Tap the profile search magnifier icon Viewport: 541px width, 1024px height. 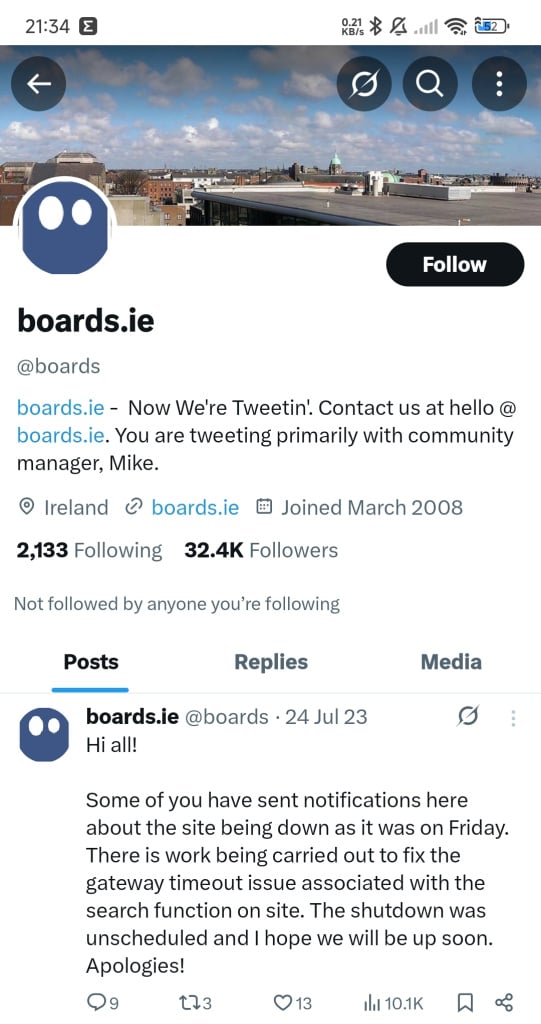click(x=430, y=83)
